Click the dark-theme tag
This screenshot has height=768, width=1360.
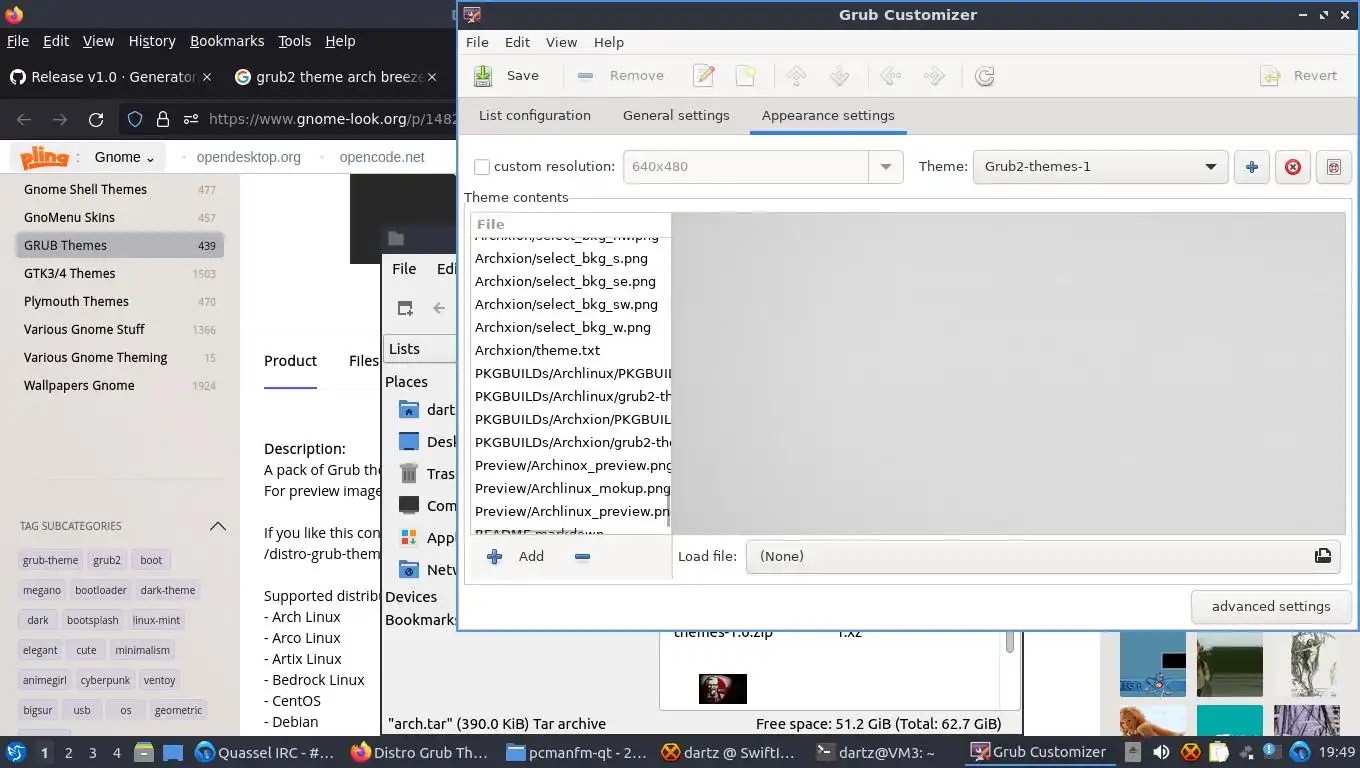click(x=168, y=590)
